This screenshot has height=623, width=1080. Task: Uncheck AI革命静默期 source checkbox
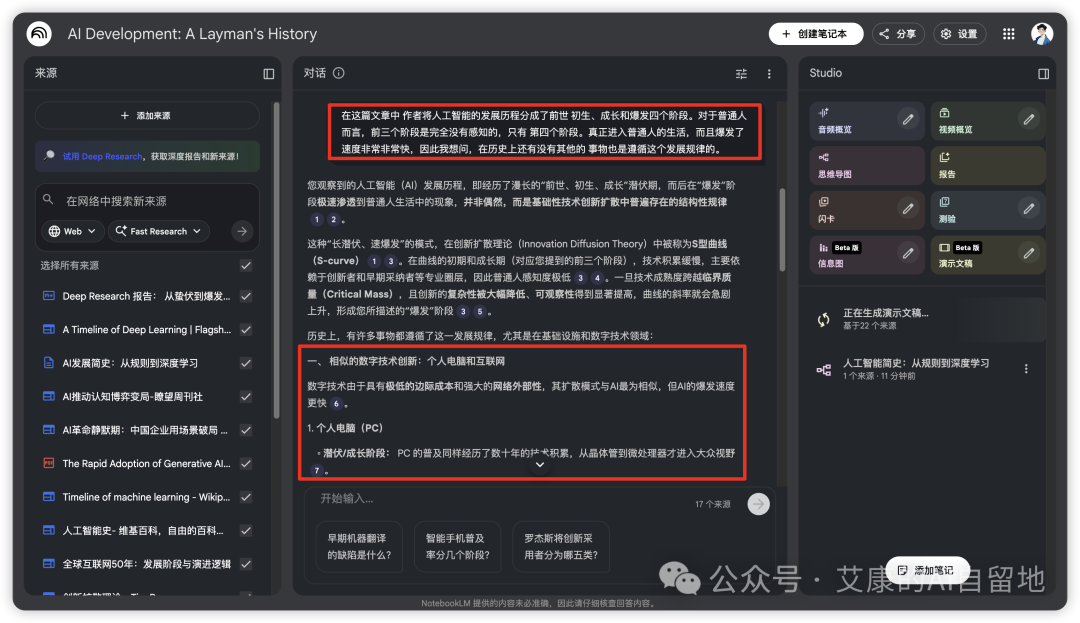click(246, 430)
